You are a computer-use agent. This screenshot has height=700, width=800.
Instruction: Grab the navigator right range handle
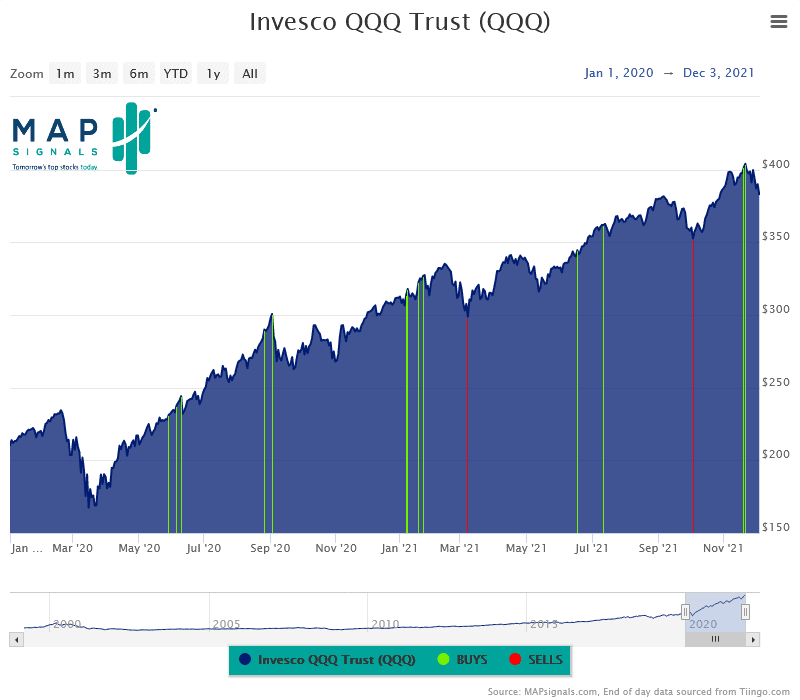[745, 611]
